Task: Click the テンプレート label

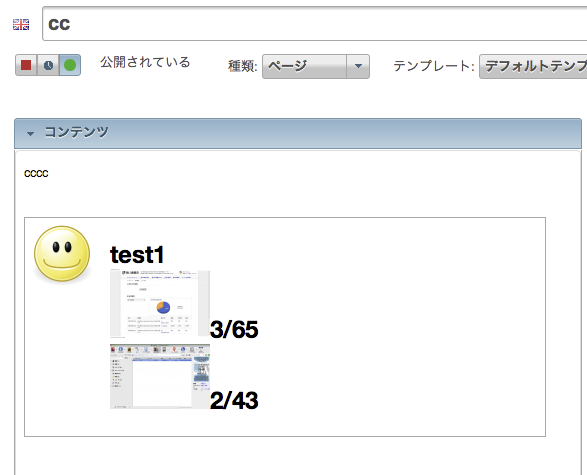Action: coord(434,66)
